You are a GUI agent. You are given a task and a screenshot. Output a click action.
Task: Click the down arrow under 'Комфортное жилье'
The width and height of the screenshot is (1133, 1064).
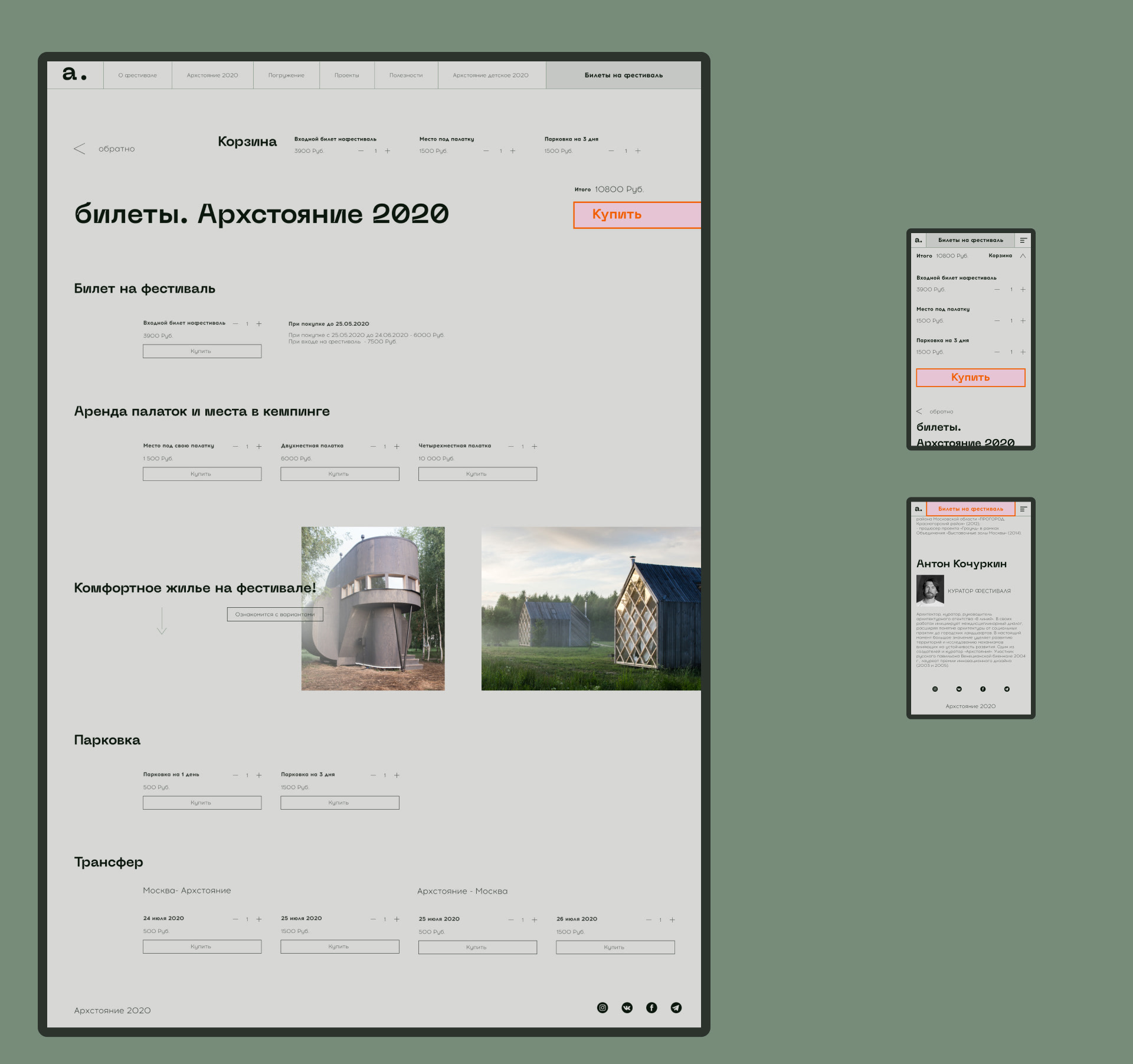coord(162,621)
